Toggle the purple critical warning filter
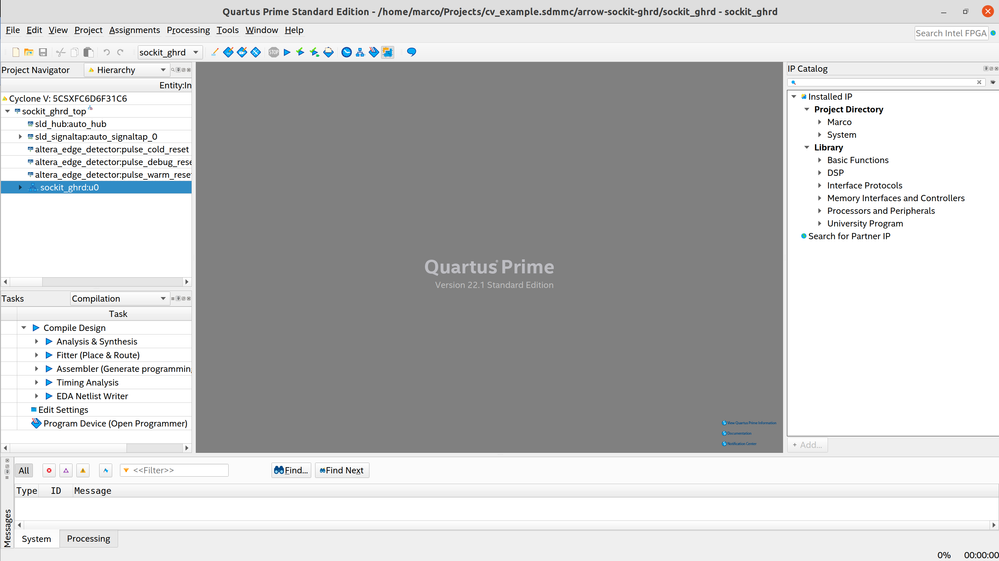 coord(66,471)
